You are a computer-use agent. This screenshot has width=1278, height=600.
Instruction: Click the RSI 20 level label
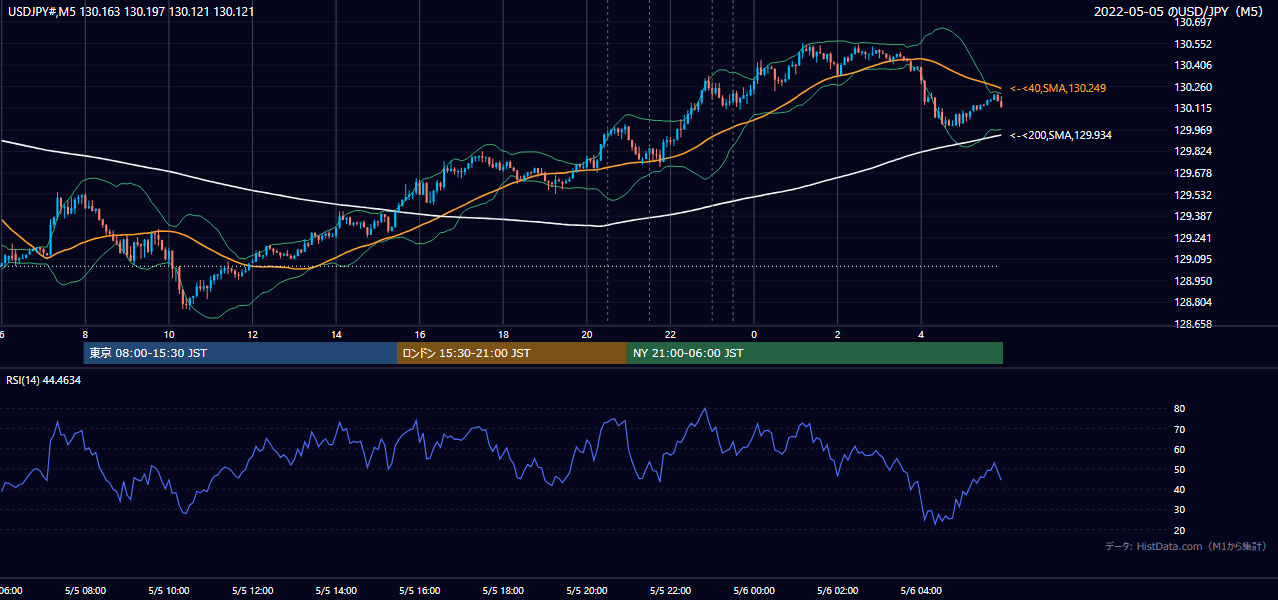click(1179, 530)
